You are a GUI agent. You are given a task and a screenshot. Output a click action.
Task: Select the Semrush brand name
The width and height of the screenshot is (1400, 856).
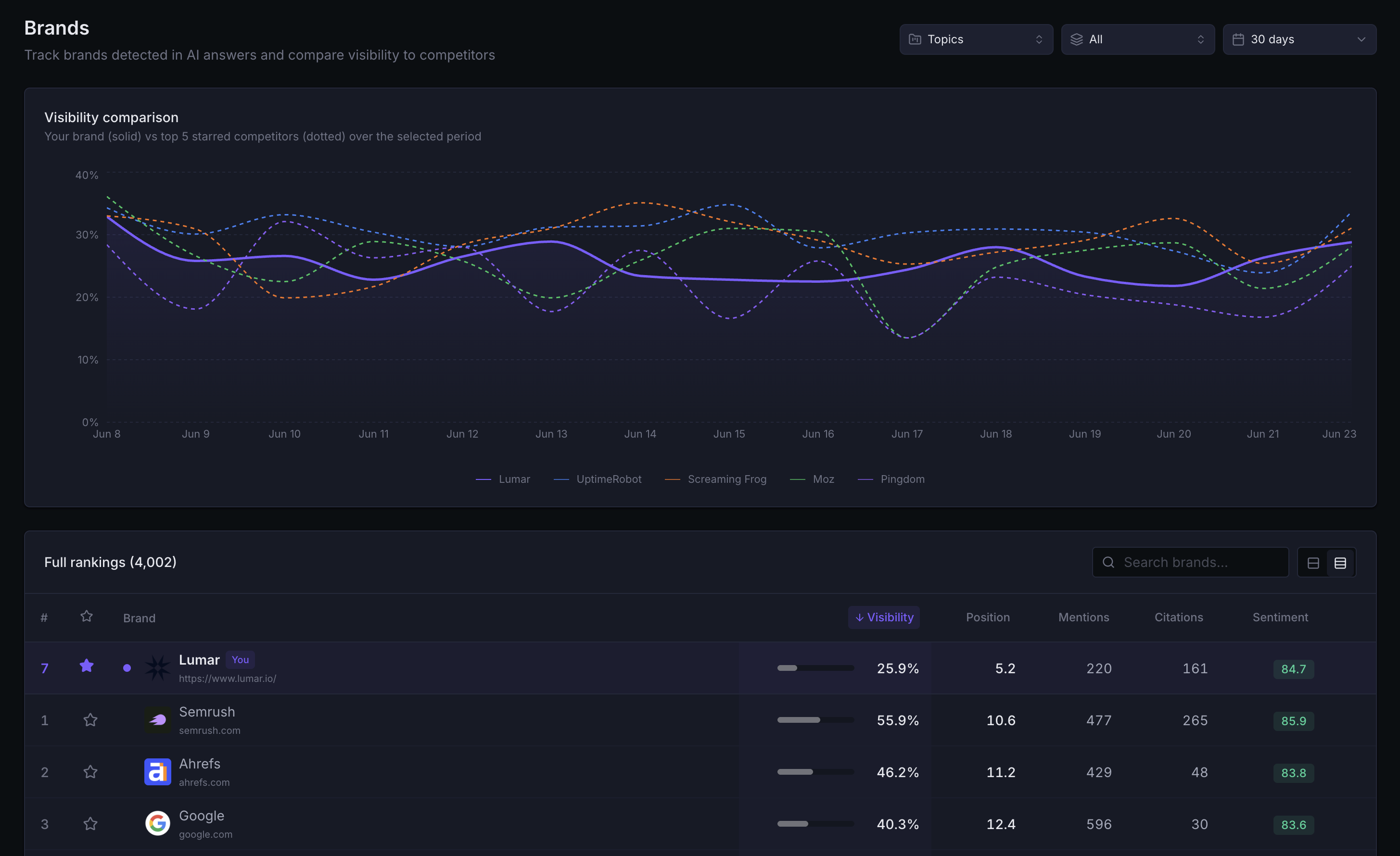tap(207, 712)
